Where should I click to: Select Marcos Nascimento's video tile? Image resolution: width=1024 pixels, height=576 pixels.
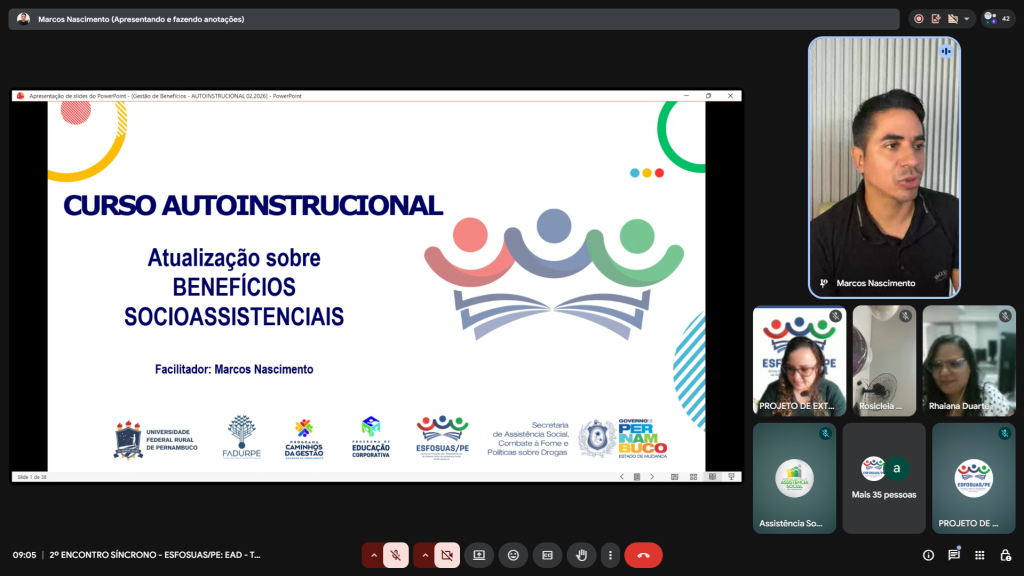pos(884,168)
